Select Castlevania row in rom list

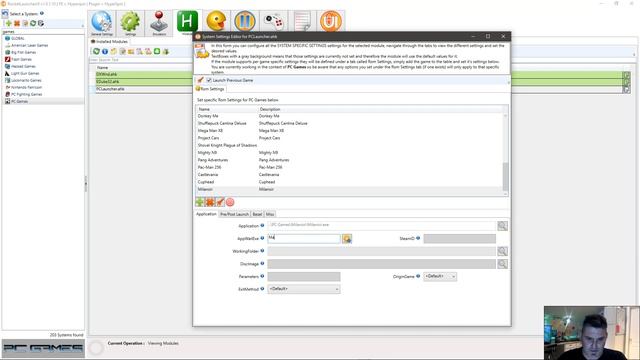click(x=349, y=175)
